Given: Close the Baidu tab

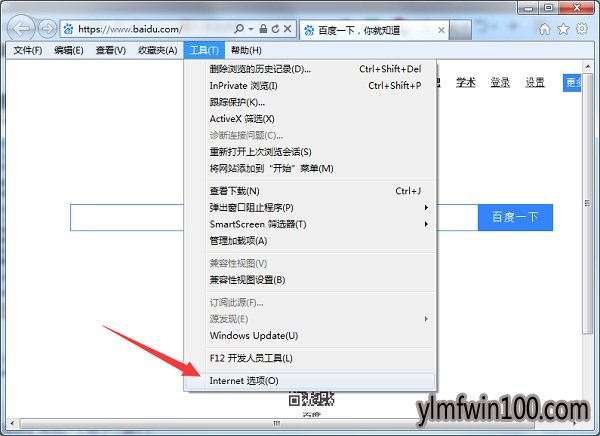Looking at the screenshot, I should point(441,30).
